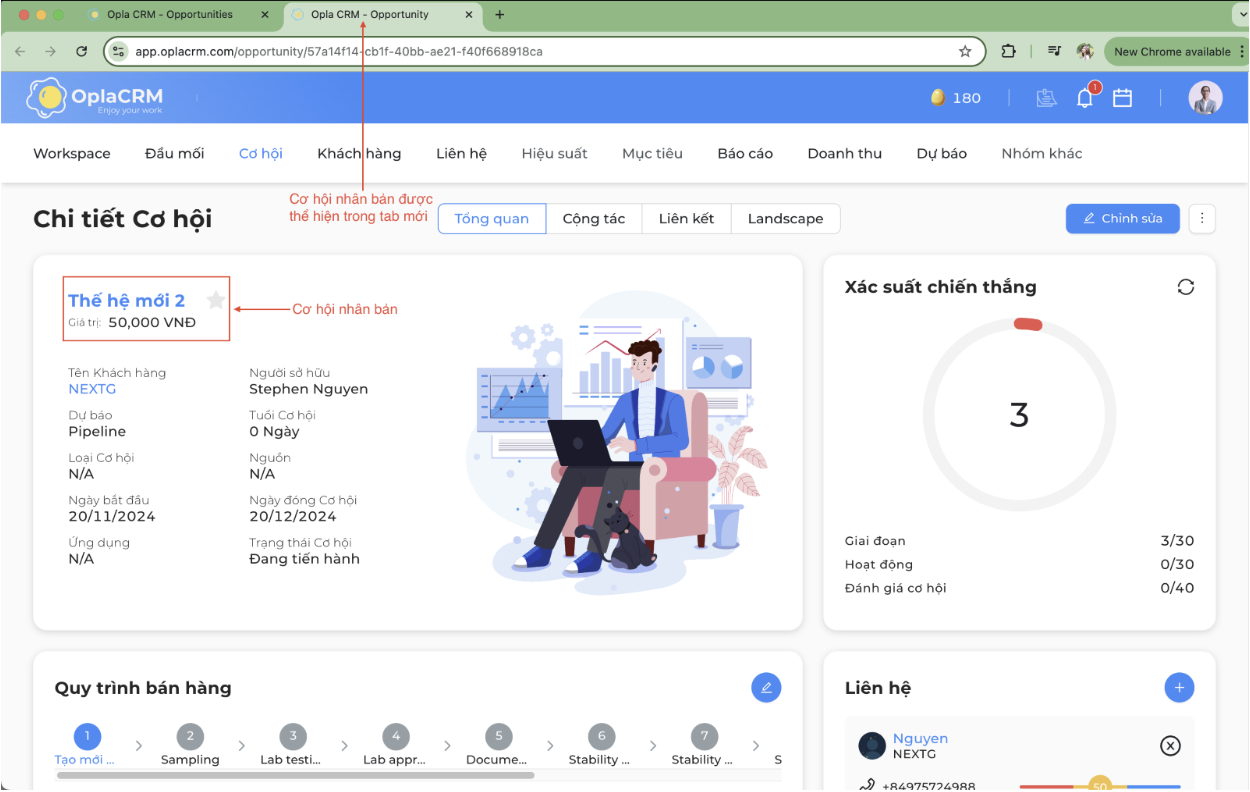Switch to the Liên kết tab
This screenshot has height=792, width=1250.
(686, 219)
